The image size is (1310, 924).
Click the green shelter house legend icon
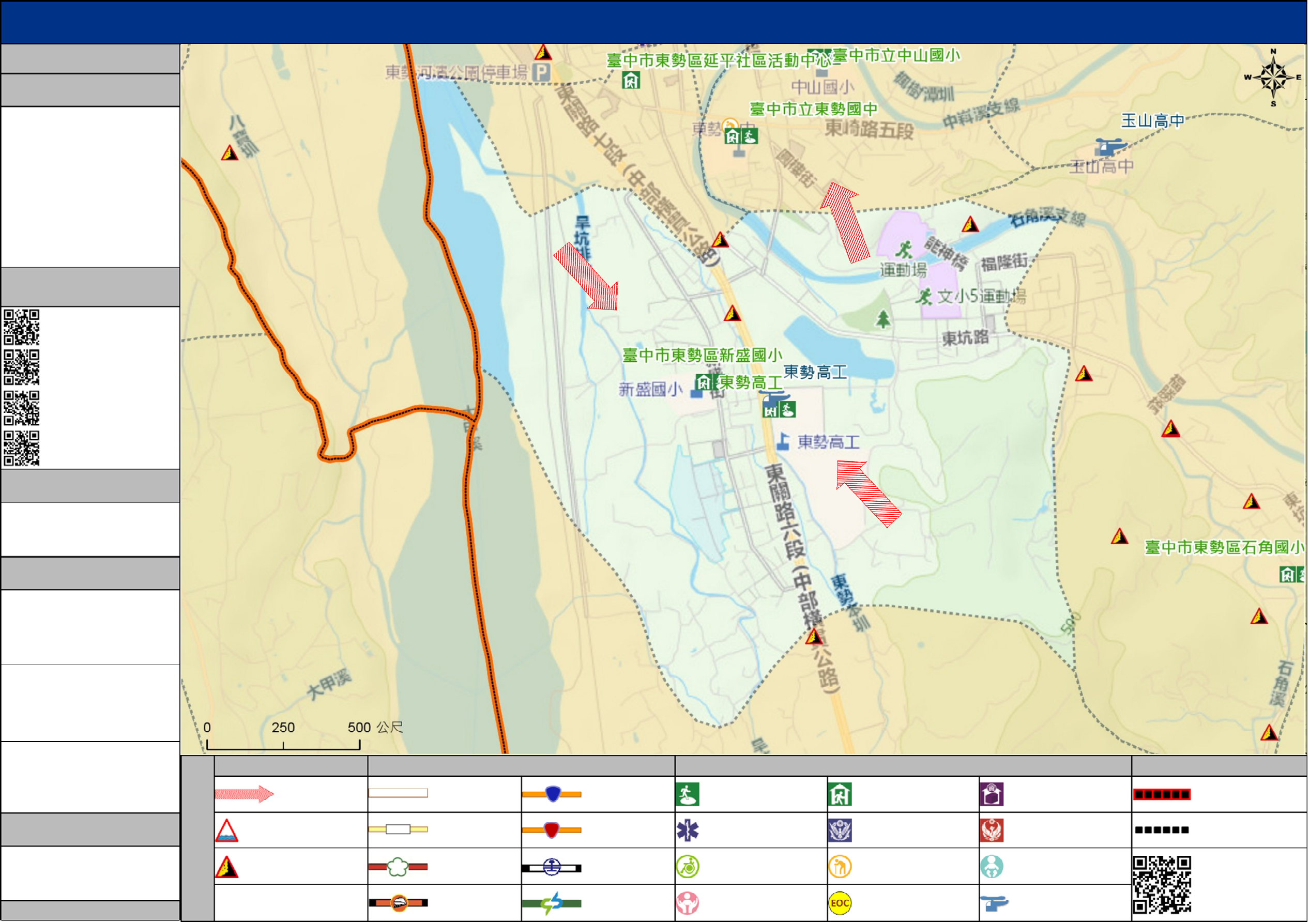pos(840,794)
